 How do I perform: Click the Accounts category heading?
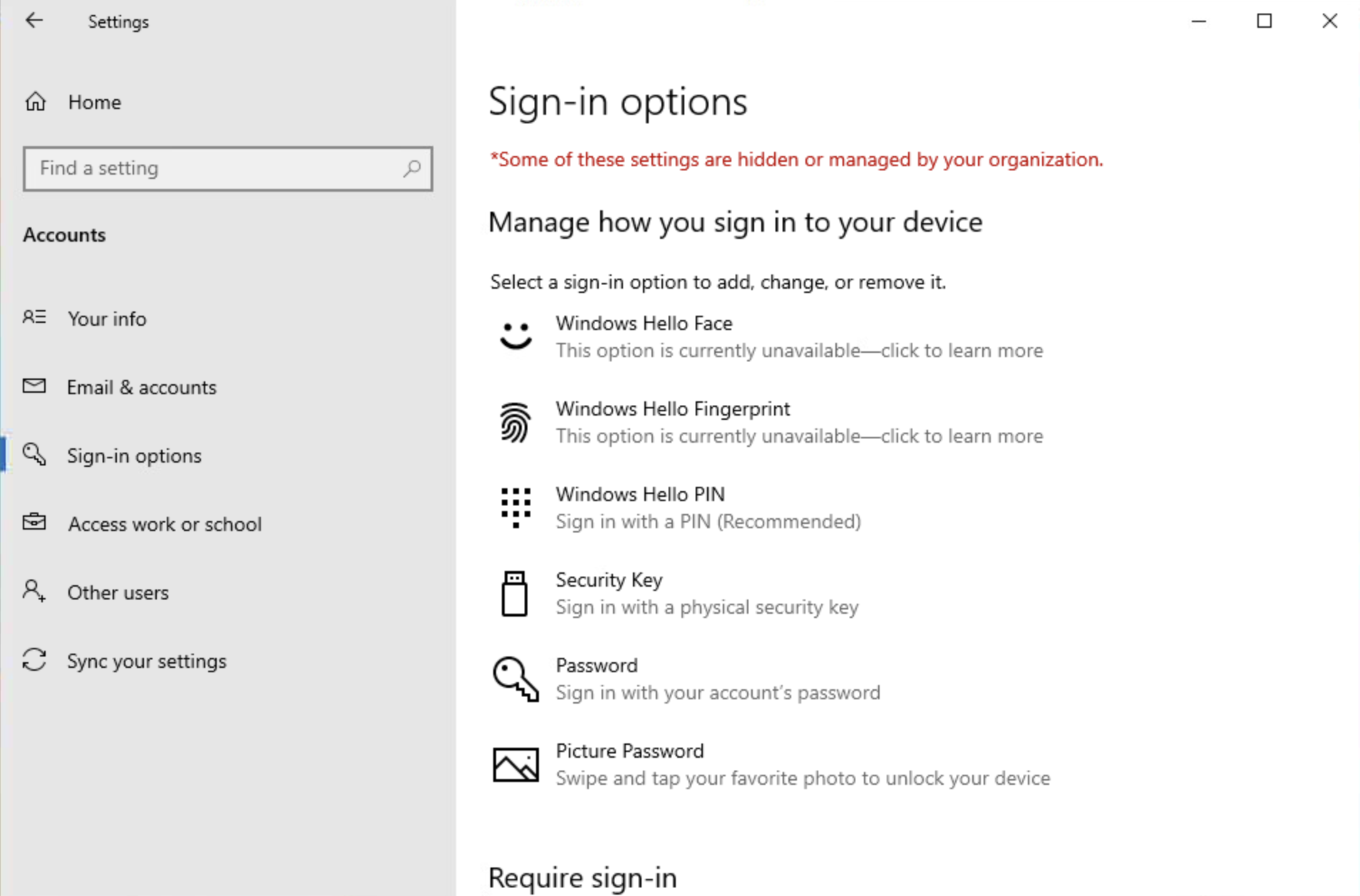click(64, 235)
